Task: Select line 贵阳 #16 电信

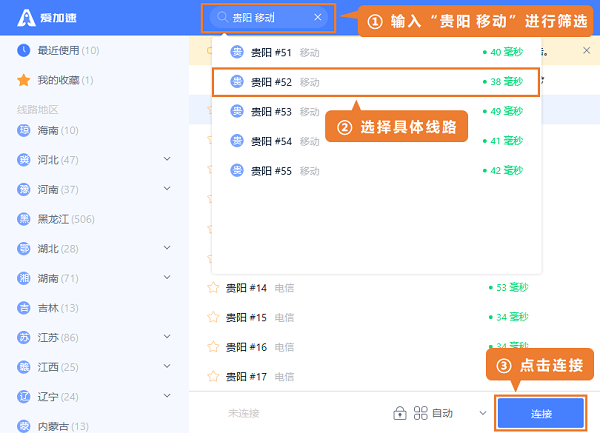Action: 394,347
